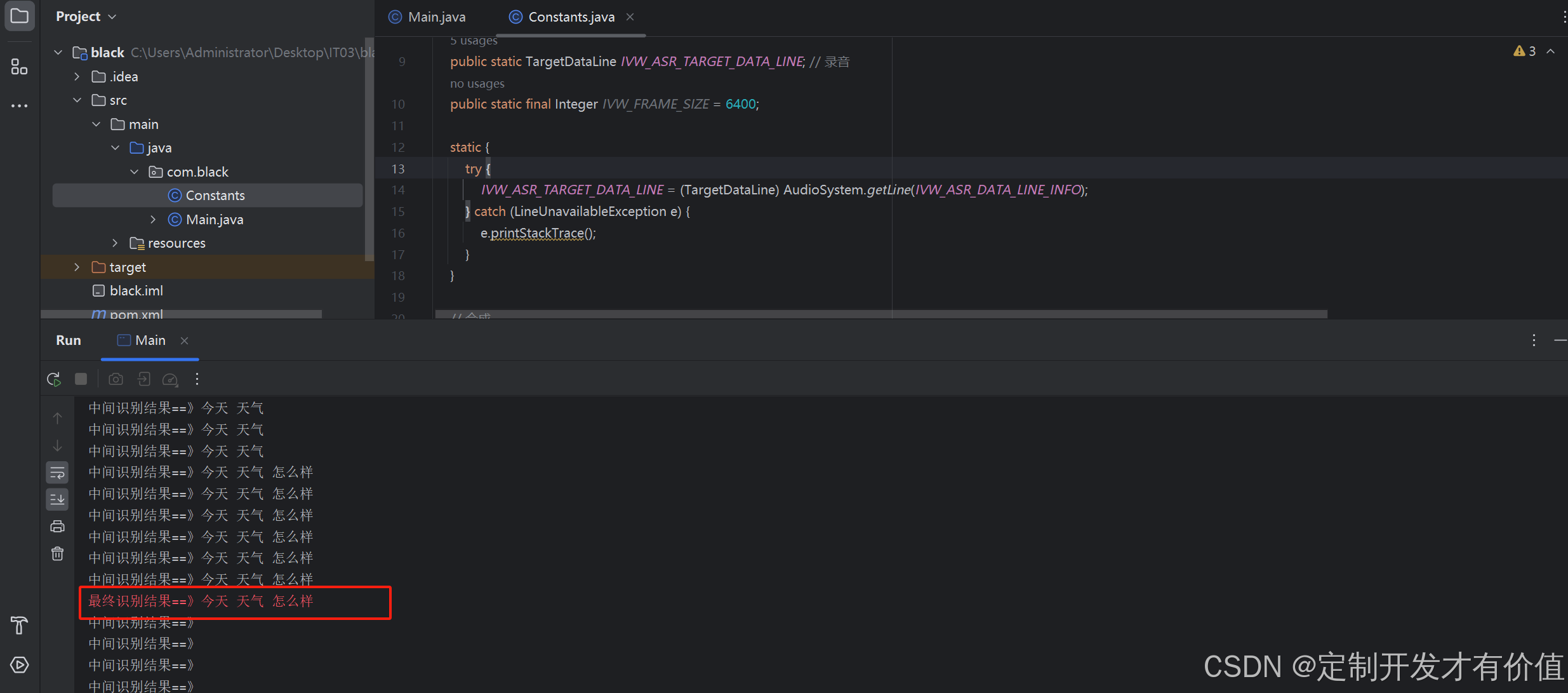Screen dimensions: 1568x693
Task: Collapse the src folder
Action: [77, 100]
